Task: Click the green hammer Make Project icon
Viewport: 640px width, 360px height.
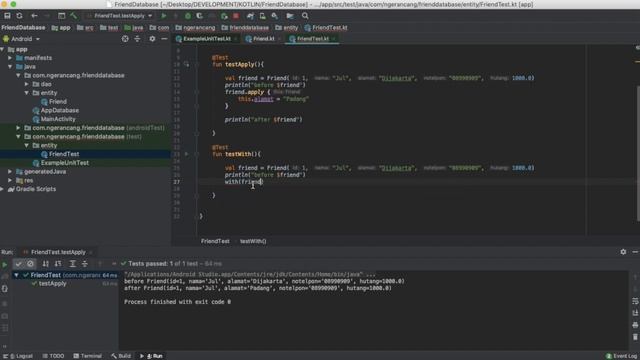Action: point(73,16)
